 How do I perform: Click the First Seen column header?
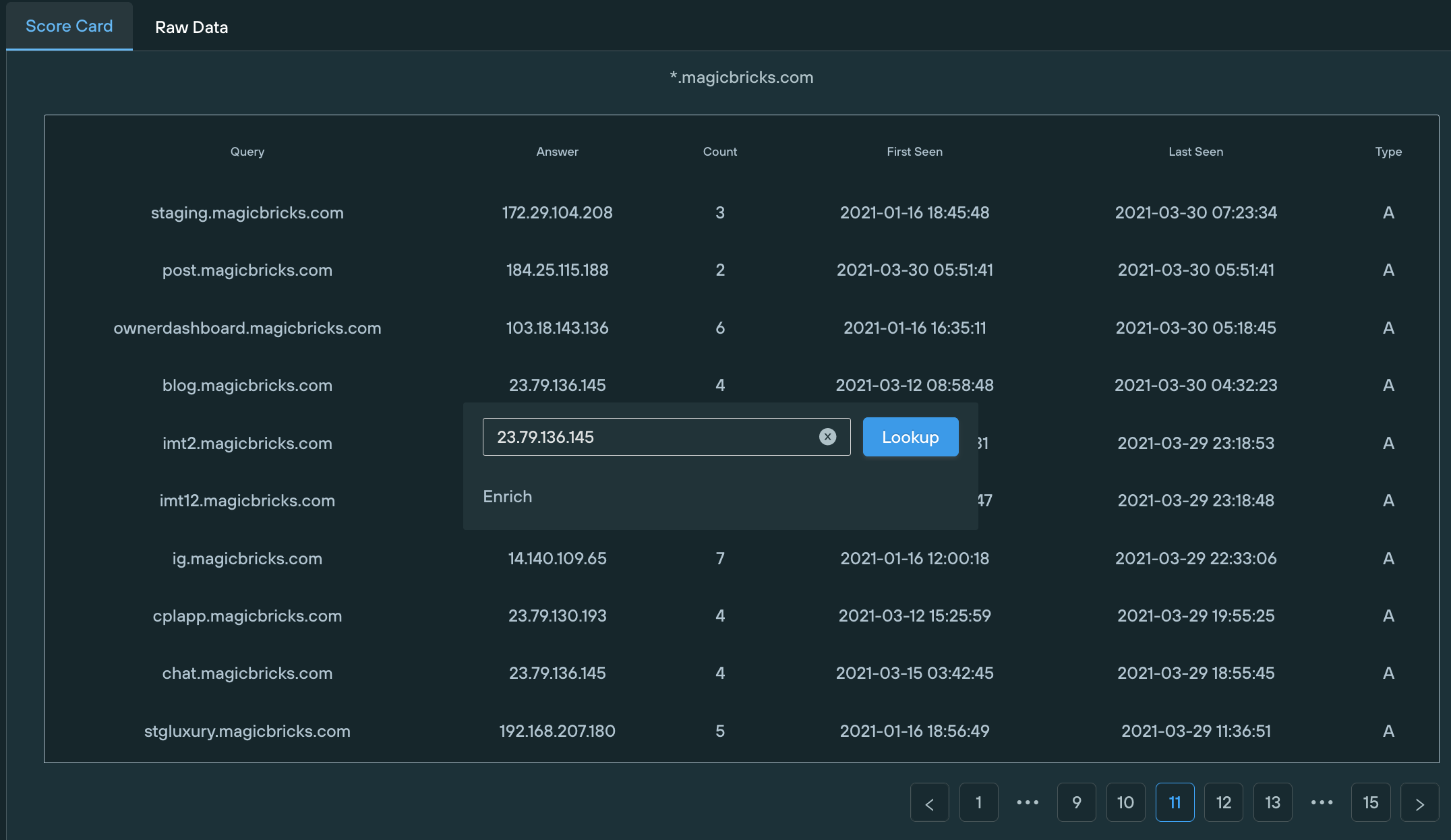coord(914,152)
